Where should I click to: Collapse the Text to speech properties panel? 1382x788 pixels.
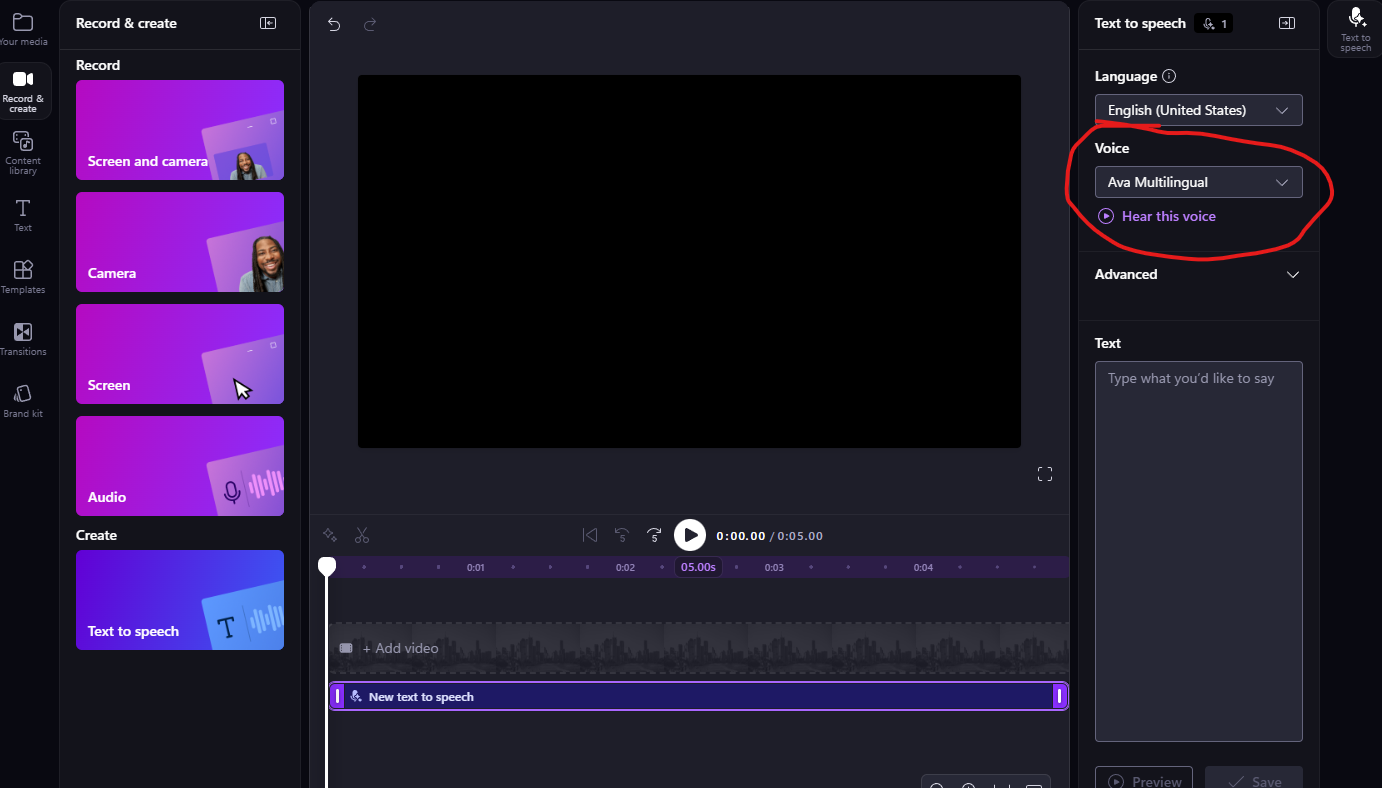[1287, 23]
